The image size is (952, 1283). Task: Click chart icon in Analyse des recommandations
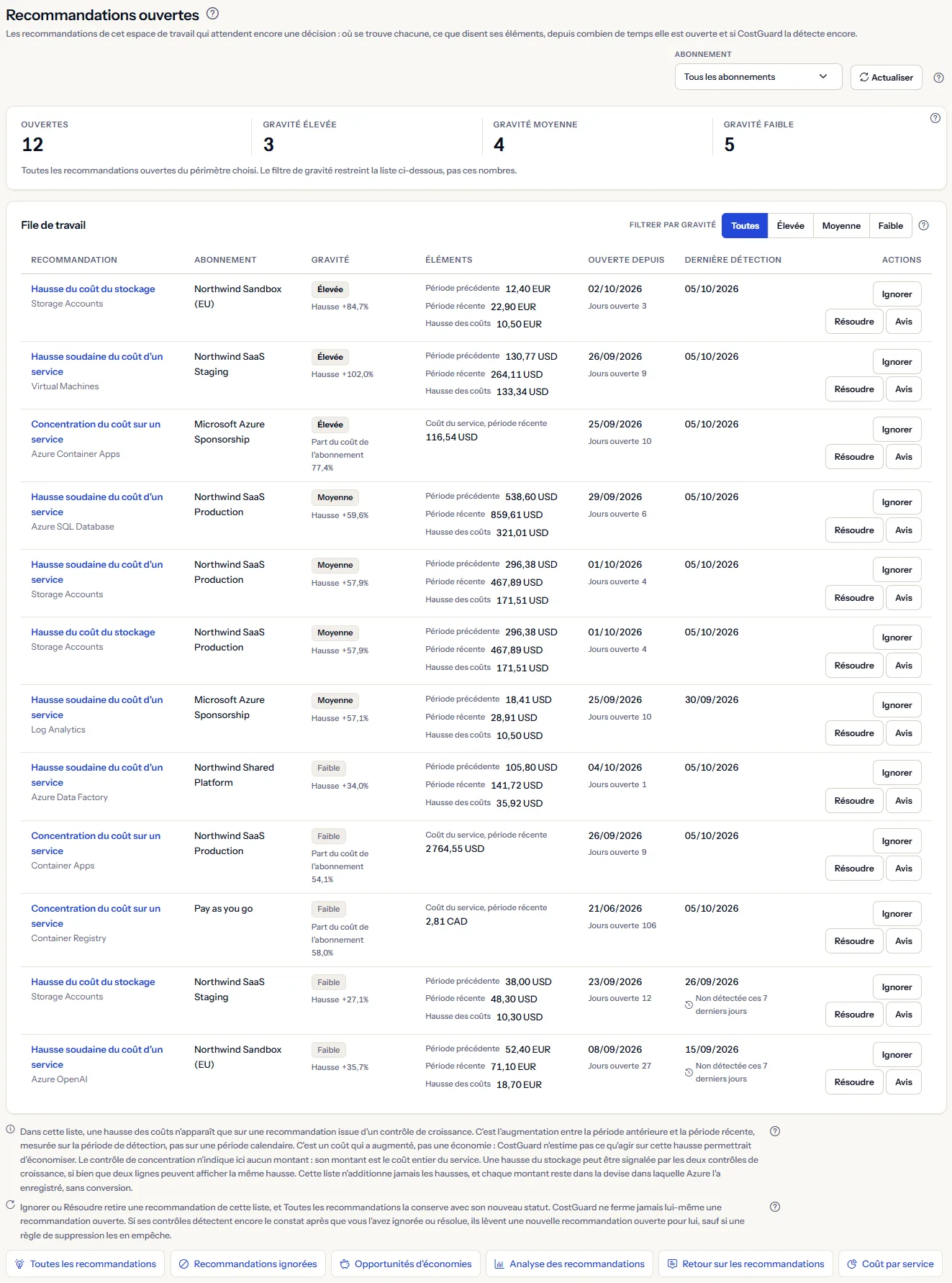[x=499, y=1264]
